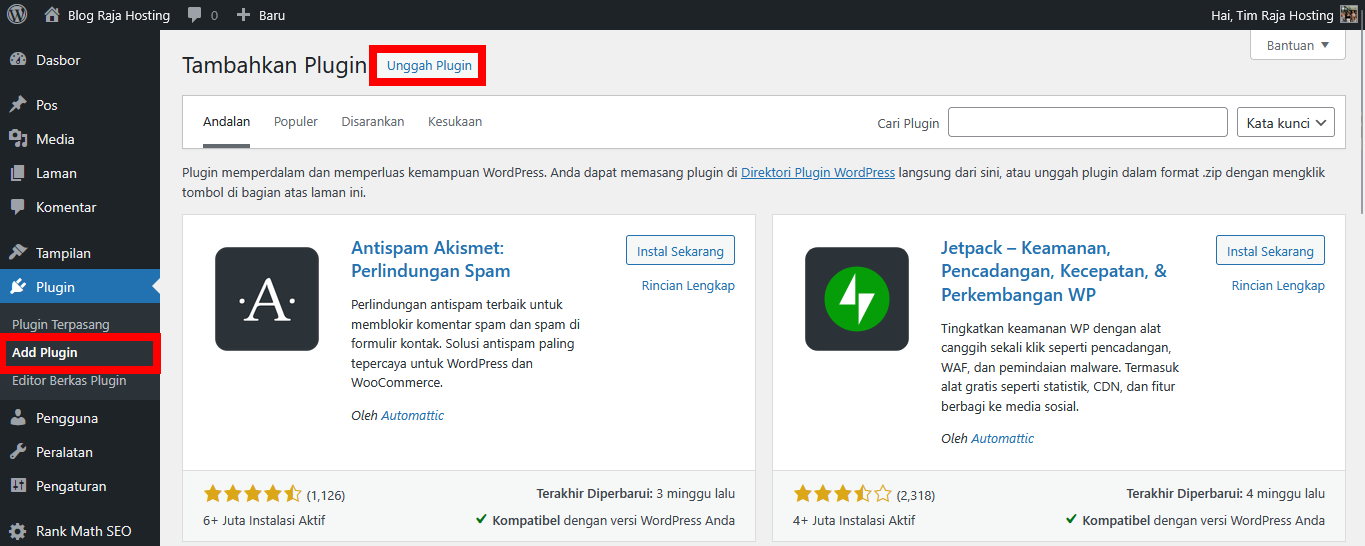This screenshot has width=1365, height=546.
Task: Expand the Bantuan help dropdown
Action: point(1298,45)
